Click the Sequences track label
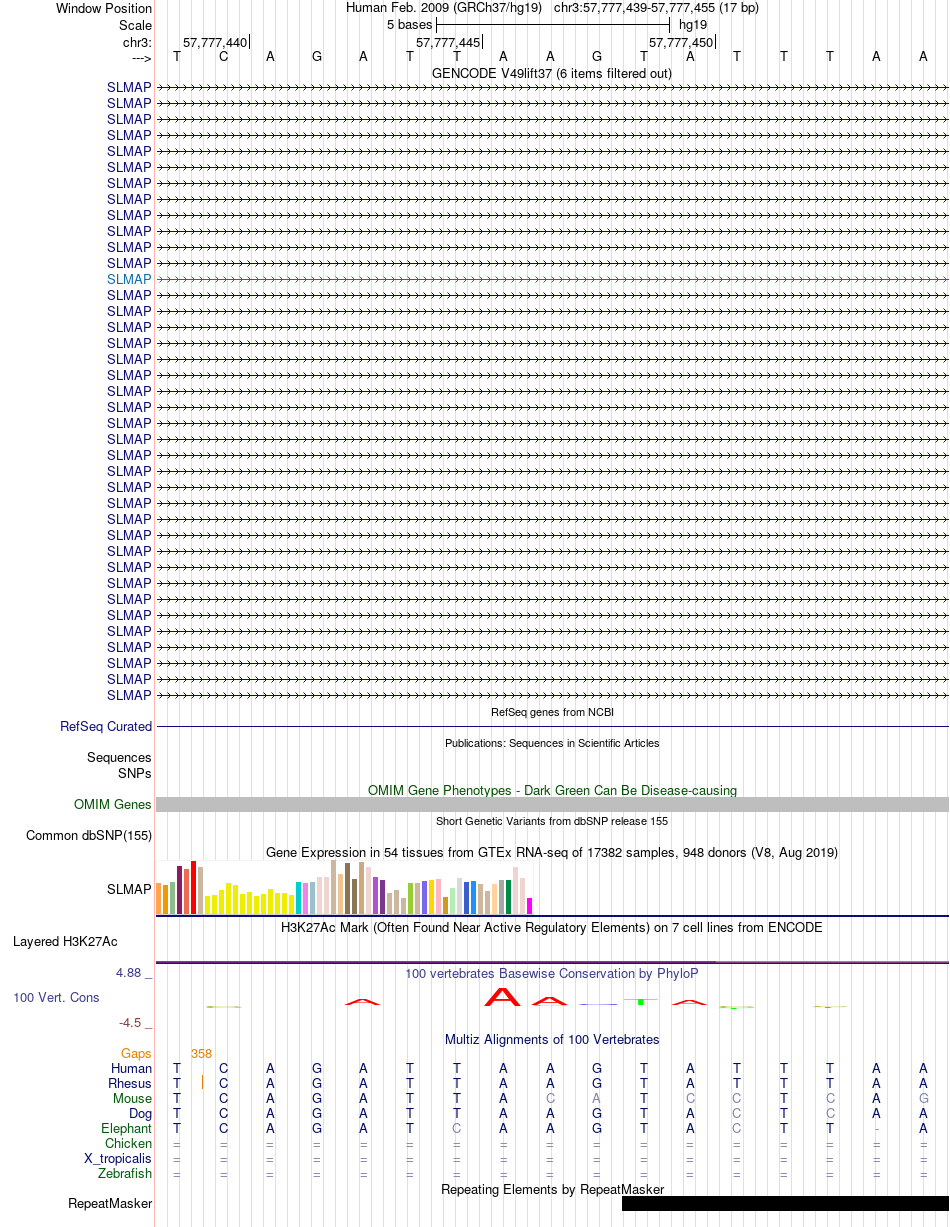This screenshot has width=950, height=1227. pos(119,758)
